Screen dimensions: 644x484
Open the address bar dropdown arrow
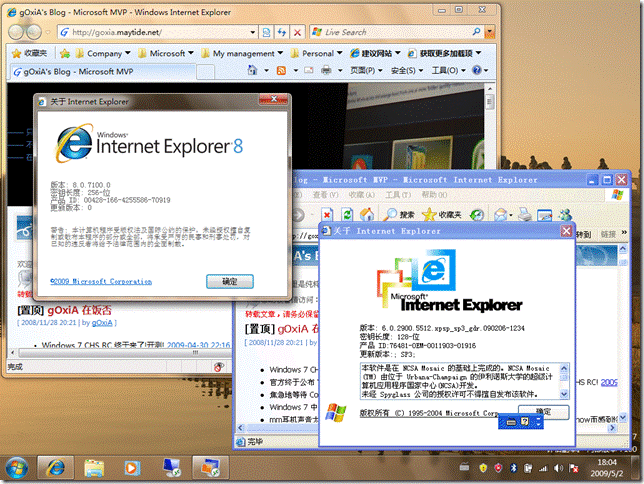tap(253, 32)
